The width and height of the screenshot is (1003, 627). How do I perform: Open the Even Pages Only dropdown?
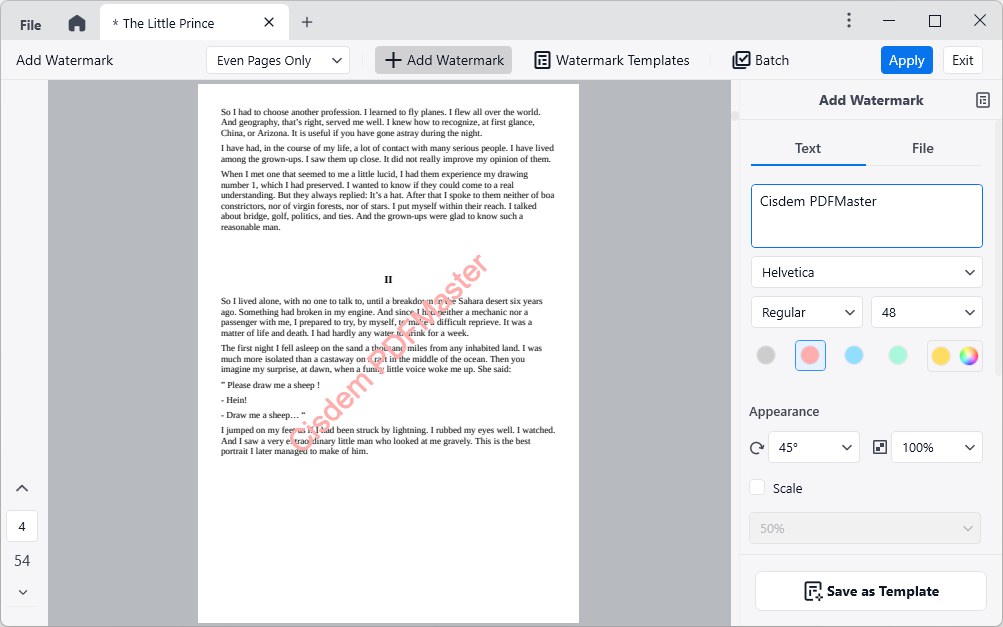pyautogui.click(x=277, y=60)
